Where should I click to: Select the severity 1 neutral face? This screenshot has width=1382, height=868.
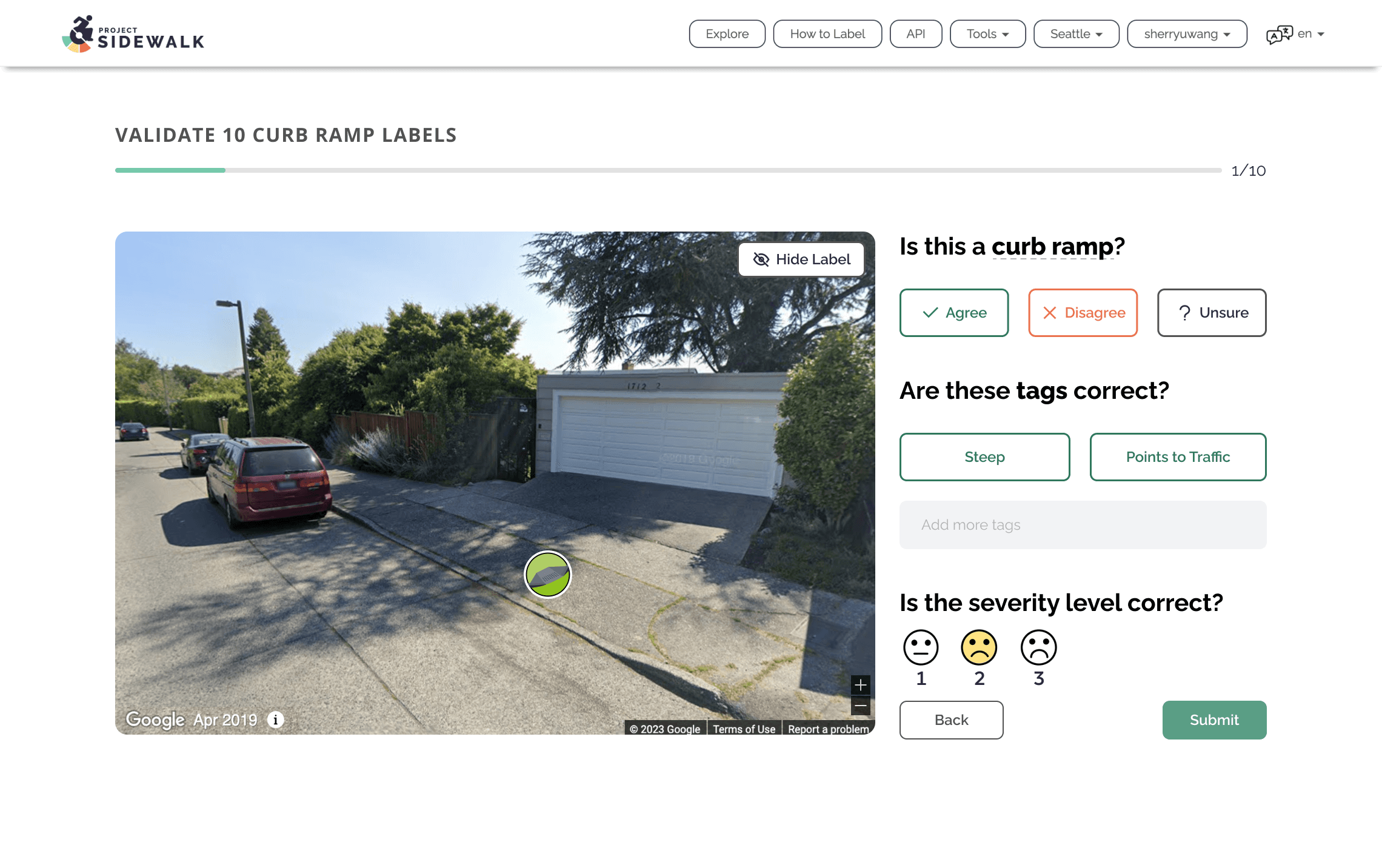(921, 647)
